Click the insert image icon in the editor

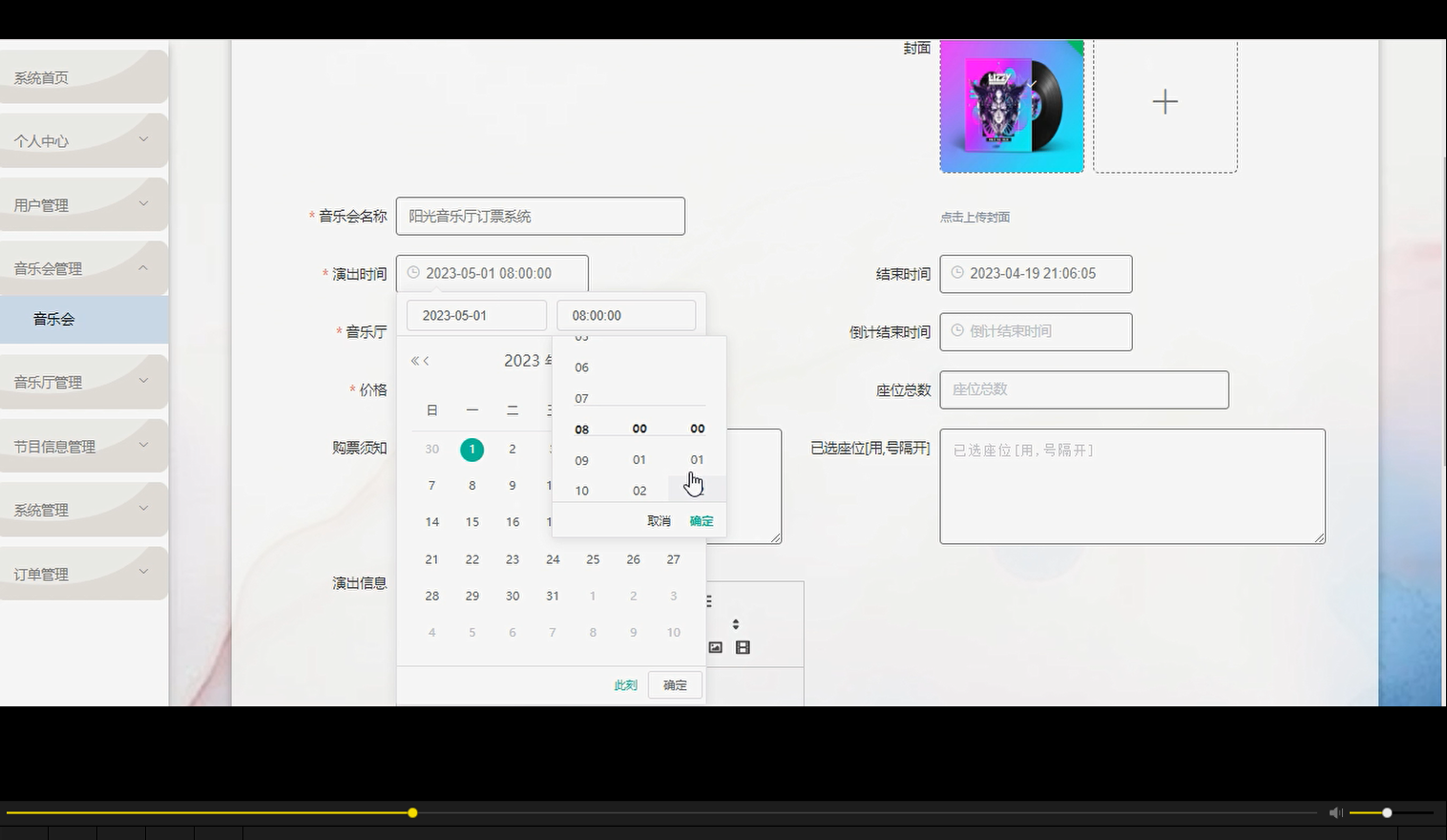[x=715, y=647]
